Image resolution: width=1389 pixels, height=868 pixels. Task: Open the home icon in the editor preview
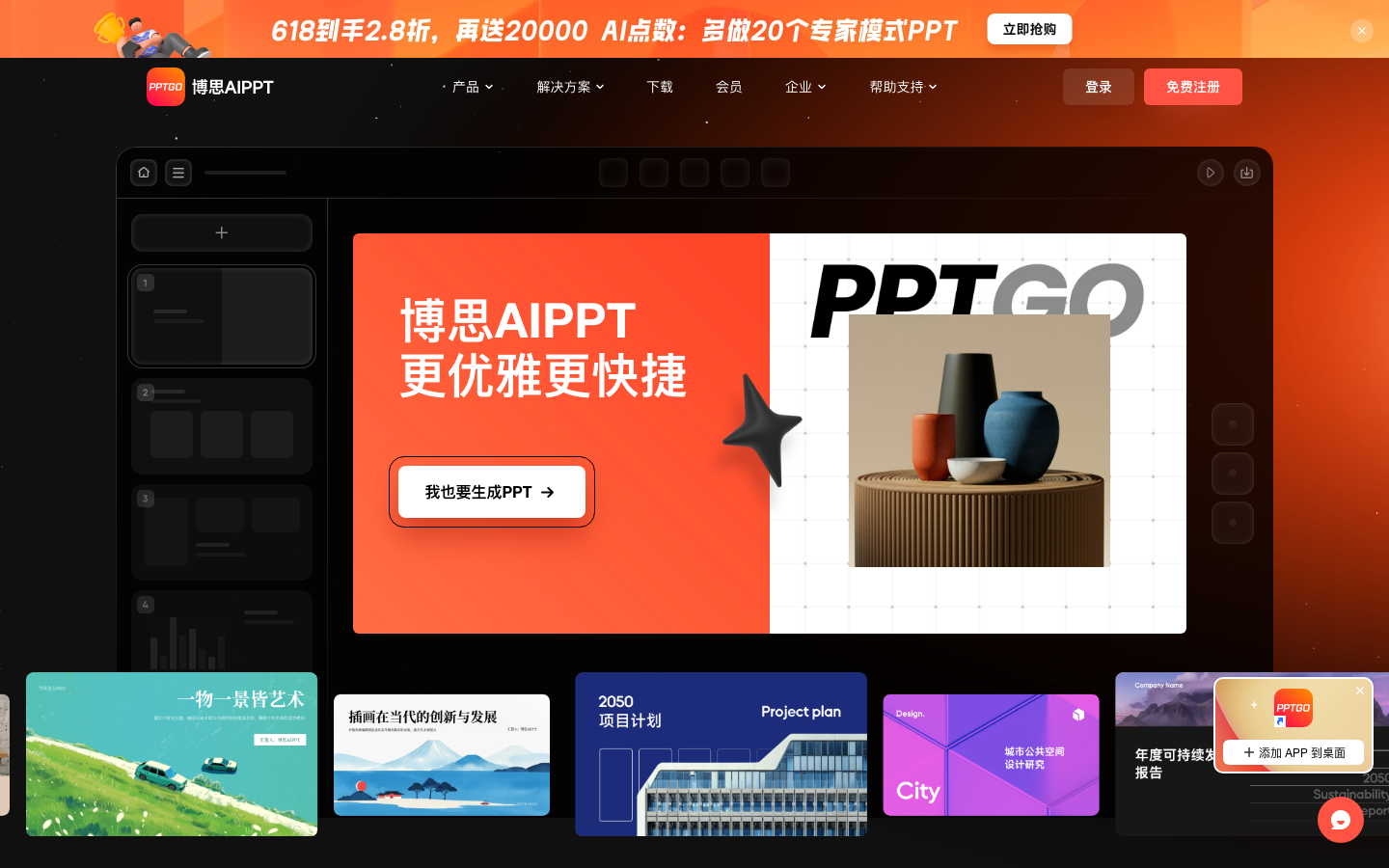[x=144, y=173]
